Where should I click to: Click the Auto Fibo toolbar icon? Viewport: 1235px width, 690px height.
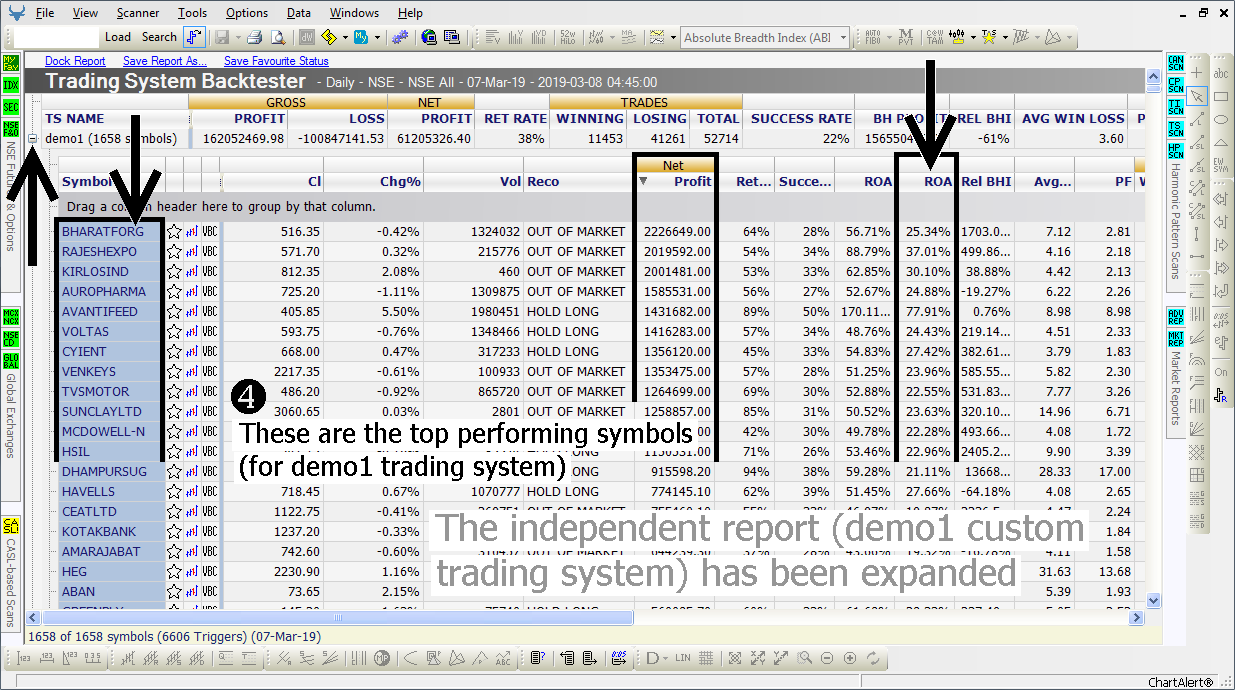tap(875, 37)
